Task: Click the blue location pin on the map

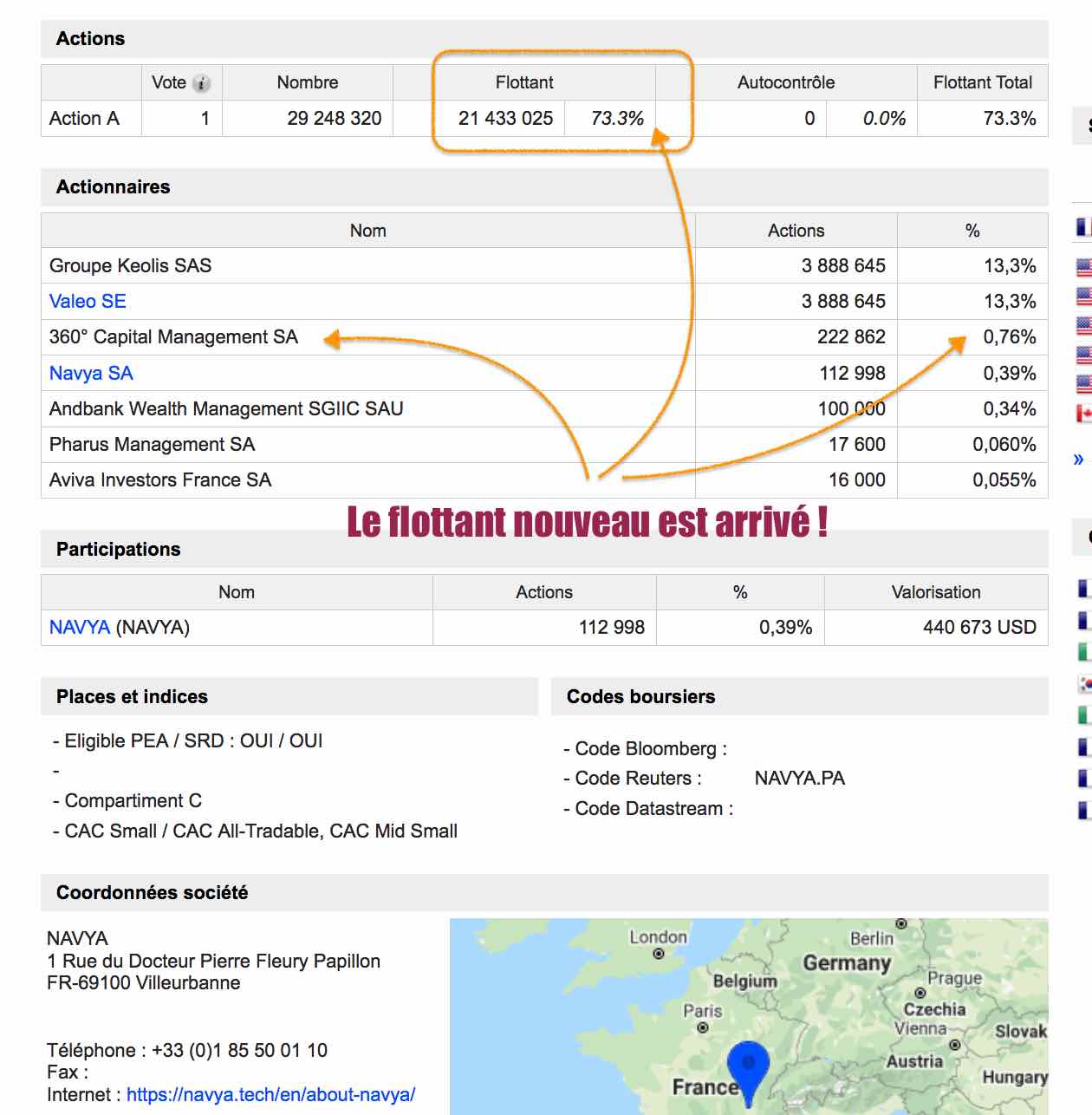Action: click(x=748, y=1073)
